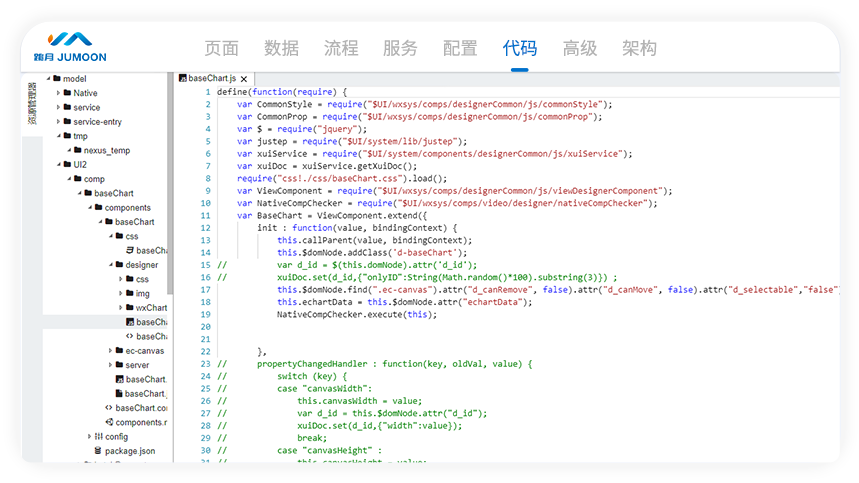The height and width of the screenshot is (483, 859).
Task: Collapse the UI2 folder arrow
Action: [59, 164]
